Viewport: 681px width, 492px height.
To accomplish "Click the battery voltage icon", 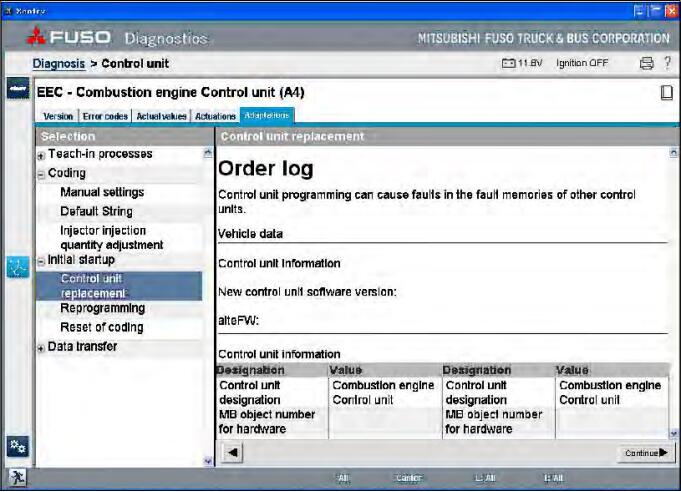I will pyautogui.click(x=509, y=63).
